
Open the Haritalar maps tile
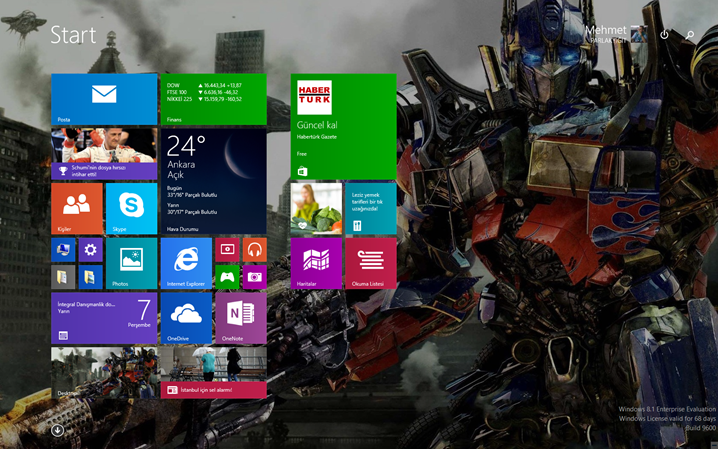316,264
